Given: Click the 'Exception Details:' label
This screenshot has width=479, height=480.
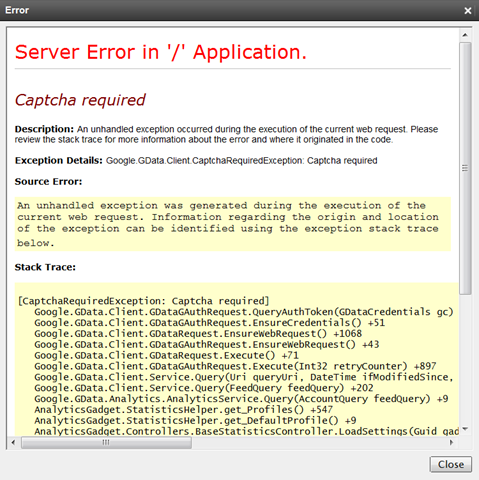Looking at the screenshot, I should click(x=59, y=161).
